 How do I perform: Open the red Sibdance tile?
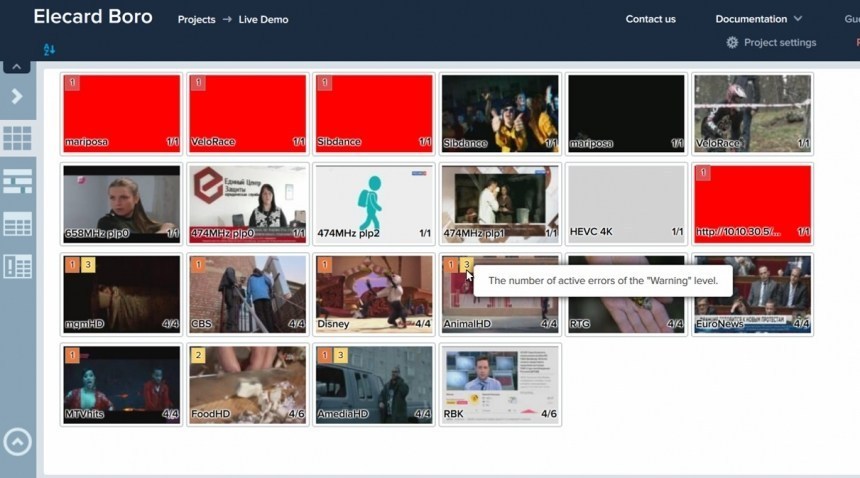coord(374,113)
